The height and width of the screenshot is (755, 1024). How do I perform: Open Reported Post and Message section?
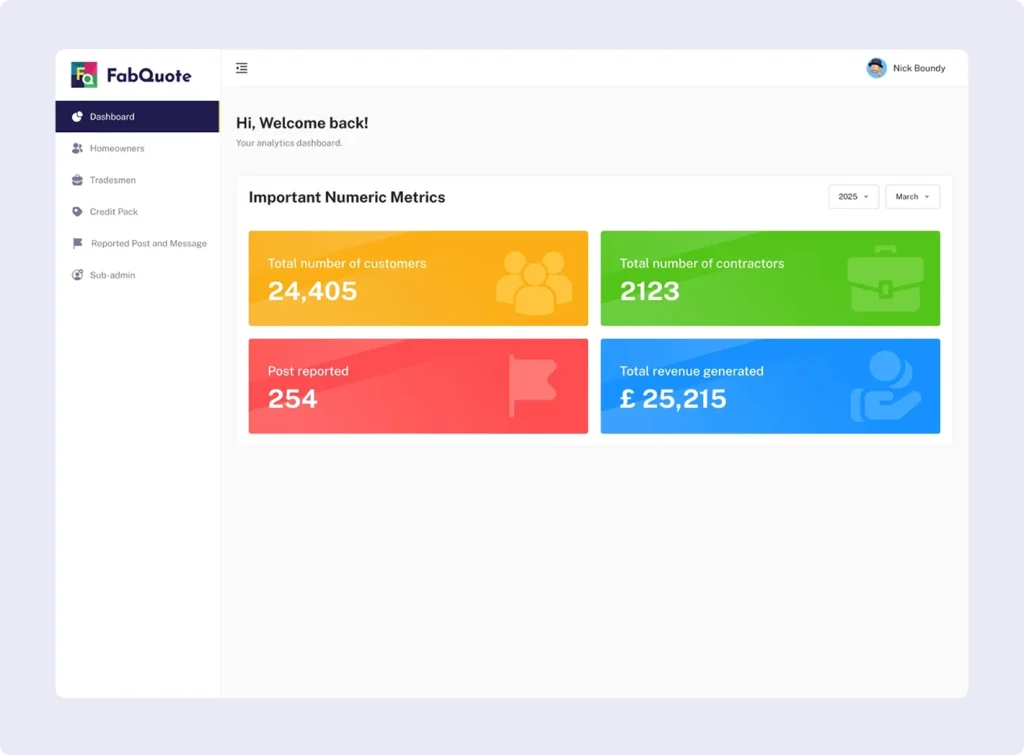[148, 243]
